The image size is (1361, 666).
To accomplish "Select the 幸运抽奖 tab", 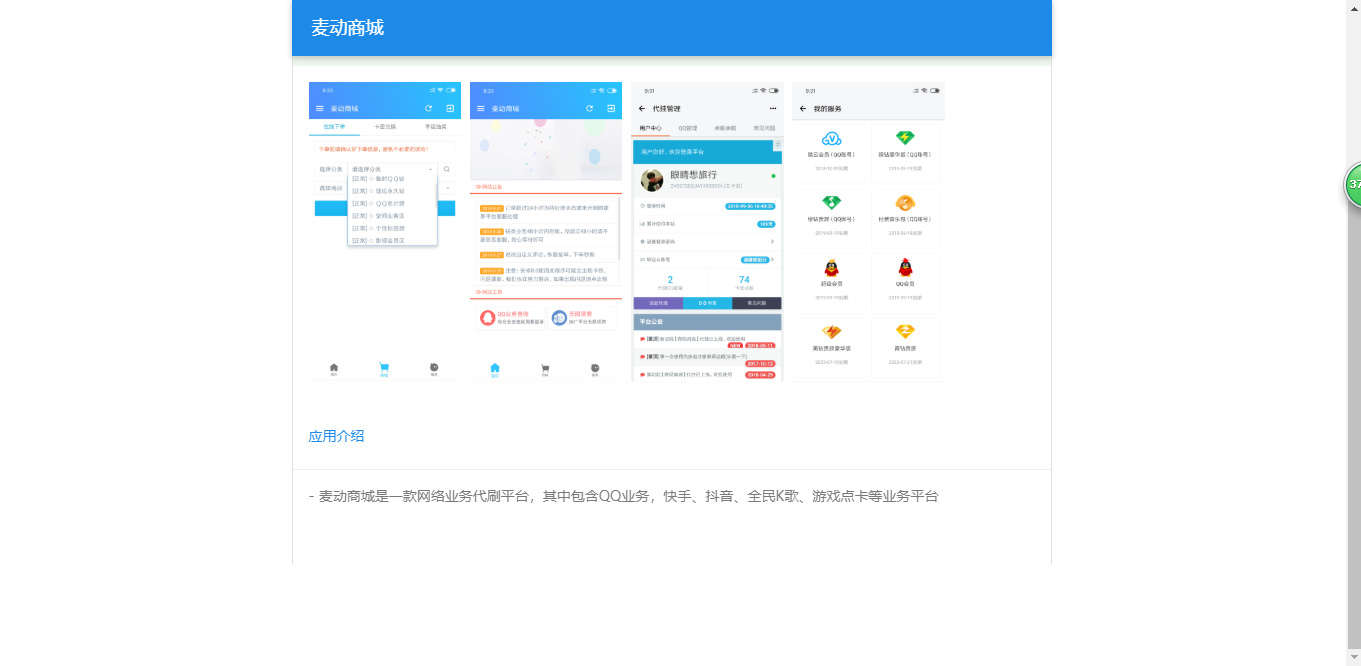I will coord(435,127).
